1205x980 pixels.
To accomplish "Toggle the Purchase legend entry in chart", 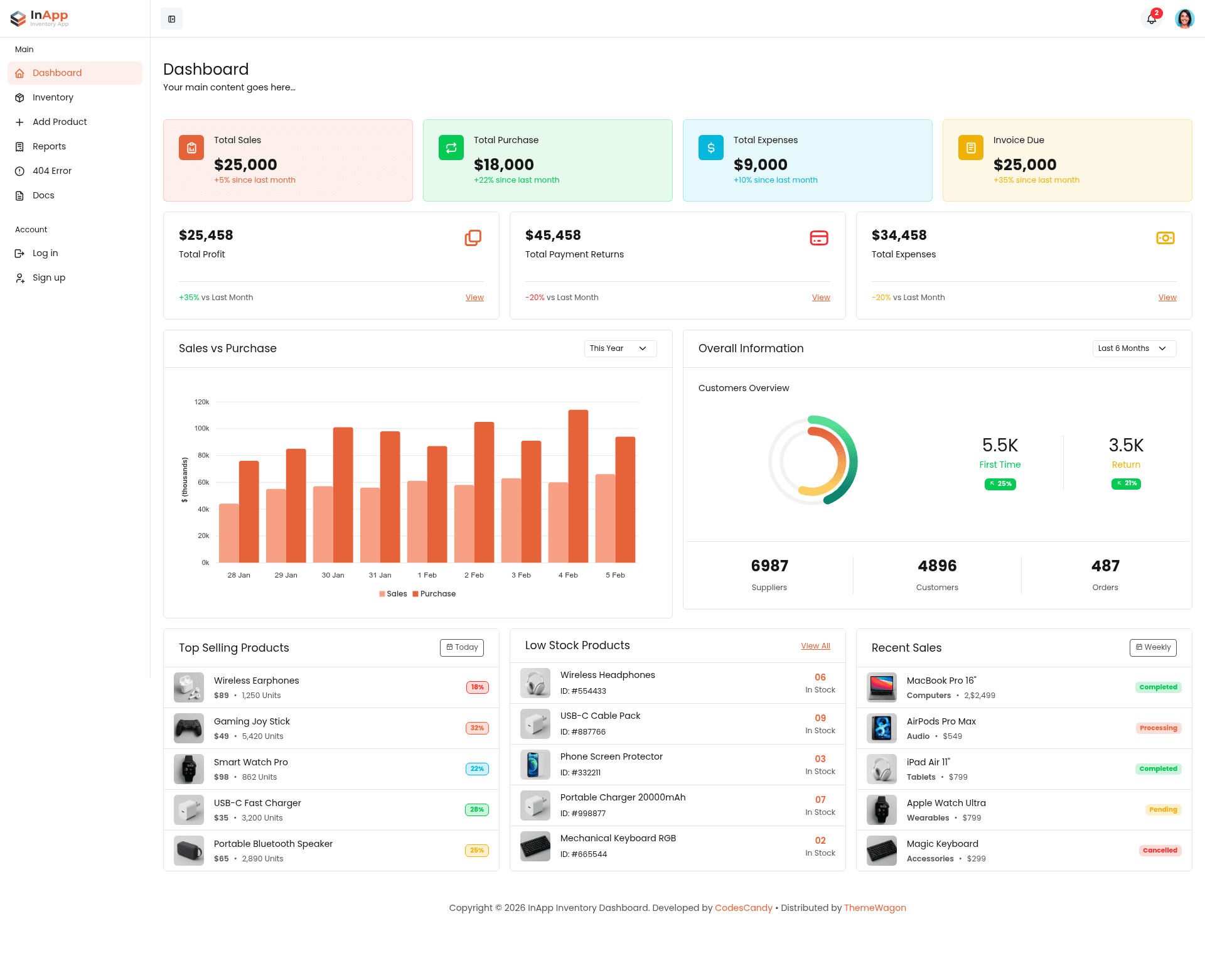I will (x=434, y=594).
